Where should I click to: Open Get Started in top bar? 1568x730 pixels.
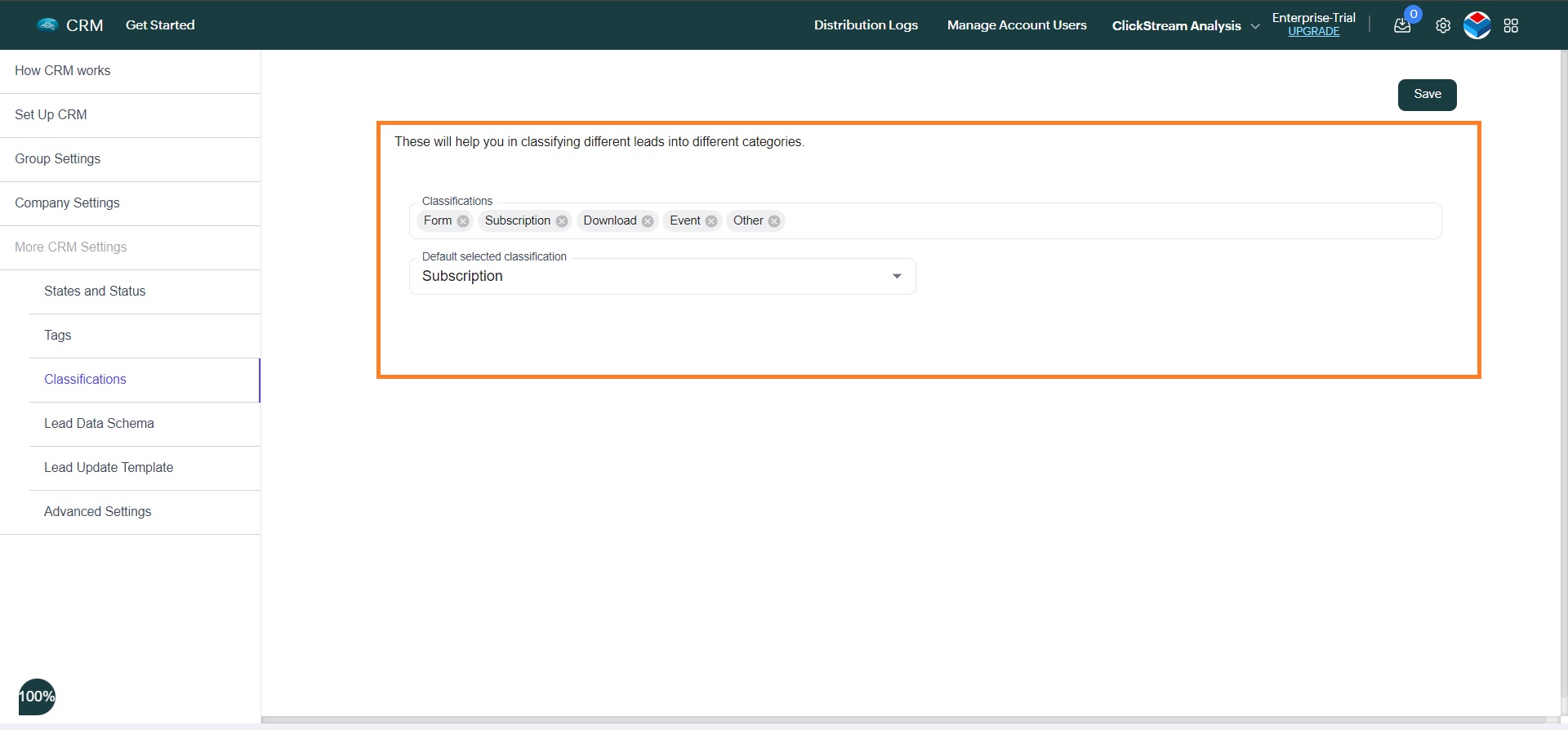click(x=160, y=25)
